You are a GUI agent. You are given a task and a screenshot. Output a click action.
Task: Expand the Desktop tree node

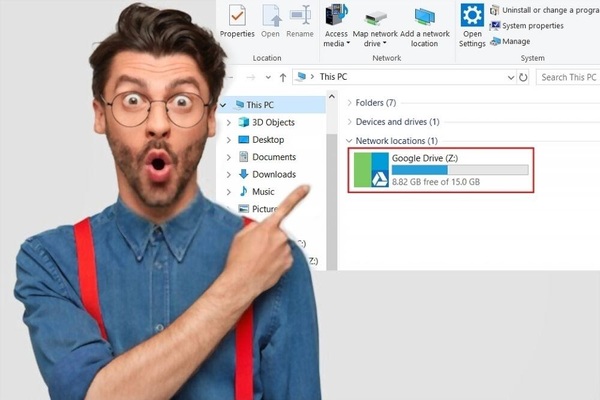click(228, 140)
